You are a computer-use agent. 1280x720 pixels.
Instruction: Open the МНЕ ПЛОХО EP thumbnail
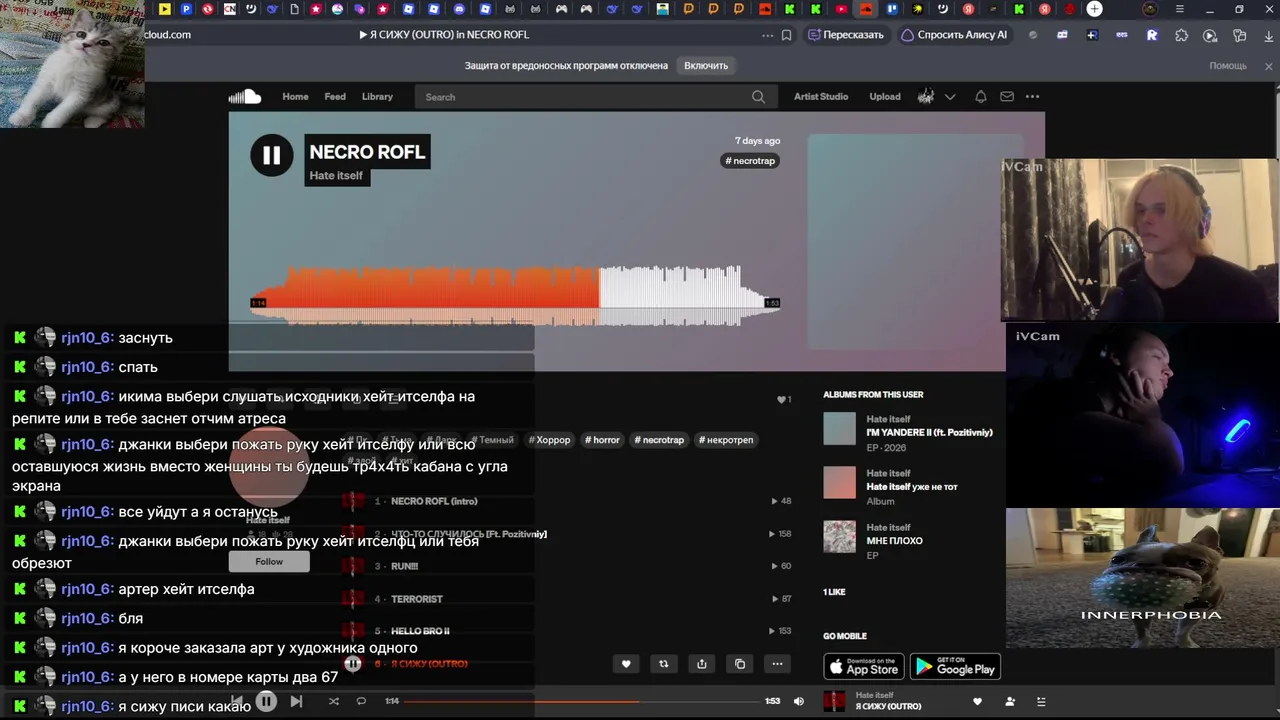[x=840, y=537]
